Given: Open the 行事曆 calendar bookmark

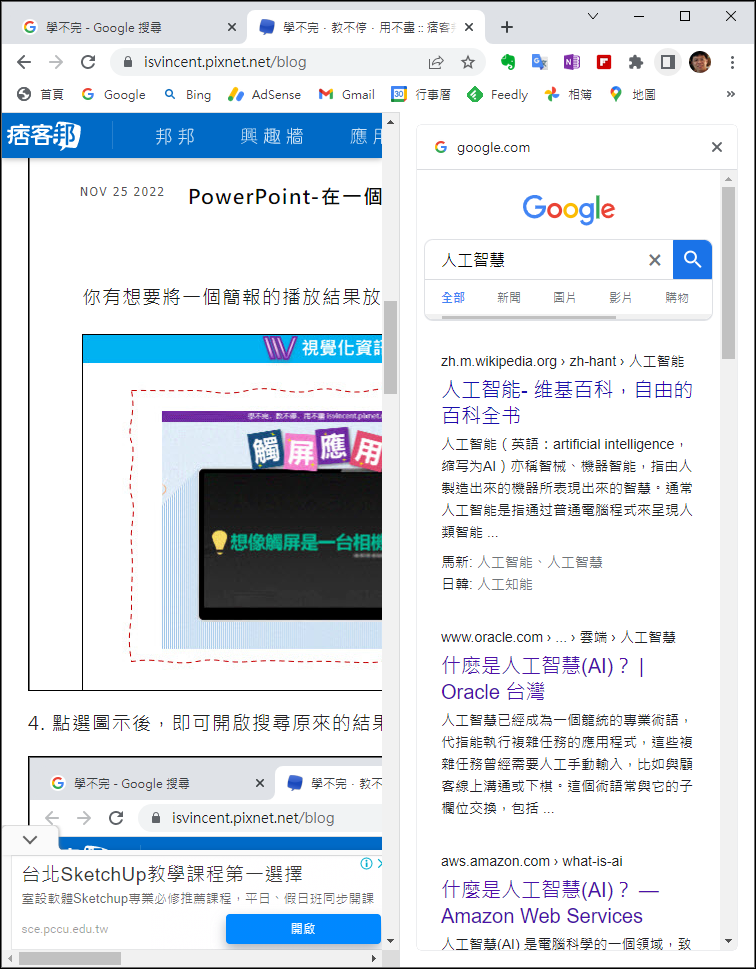Looking at the screenshot, I should coord(421,95).
